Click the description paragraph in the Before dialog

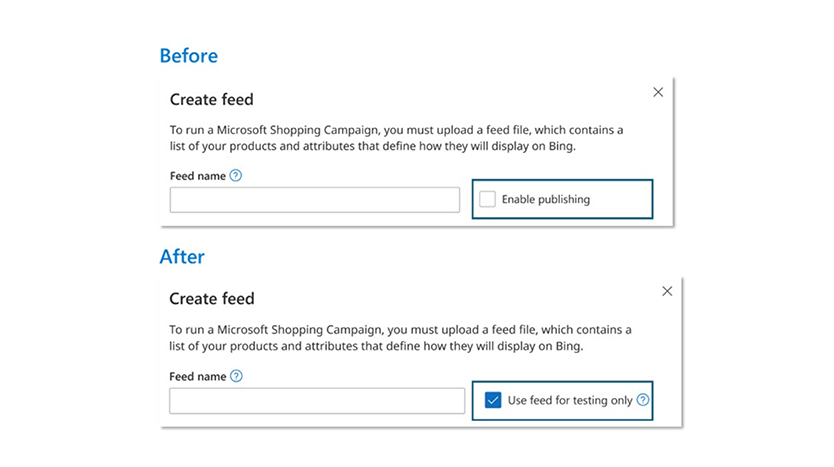coord(396,138)
